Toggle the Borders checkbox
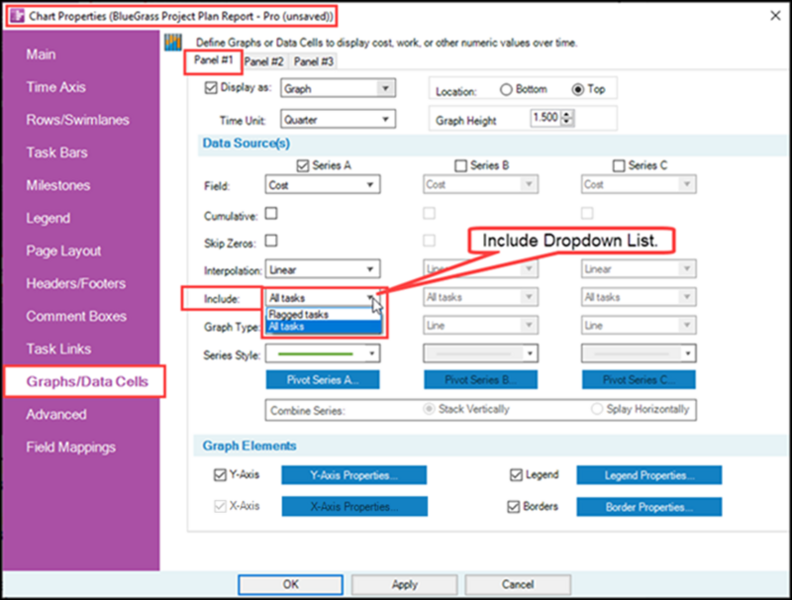 [x=513, y=507]
